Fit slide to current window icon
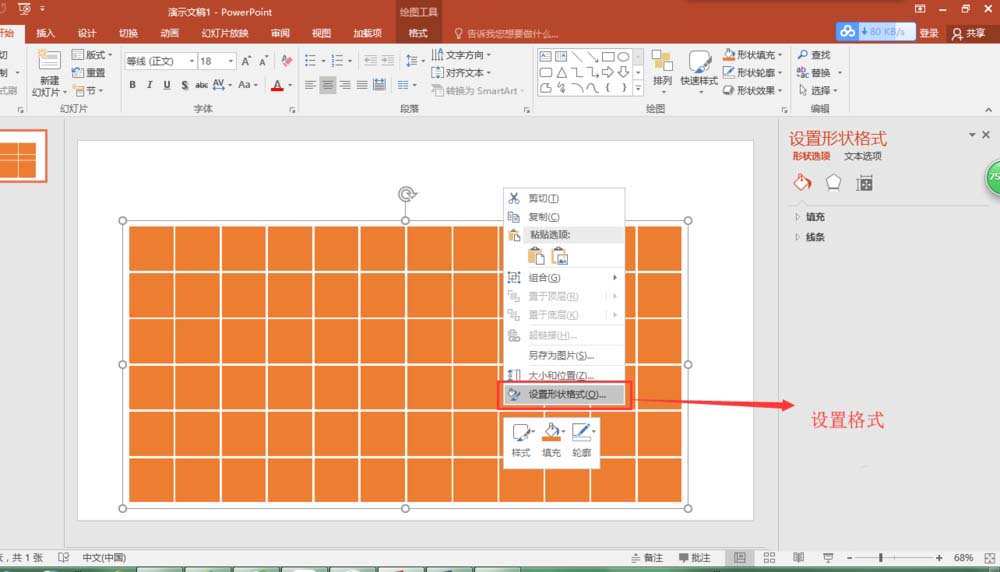Image resolution: width=1000 pixels, height=572 pixels. click(x=990, y=558)
